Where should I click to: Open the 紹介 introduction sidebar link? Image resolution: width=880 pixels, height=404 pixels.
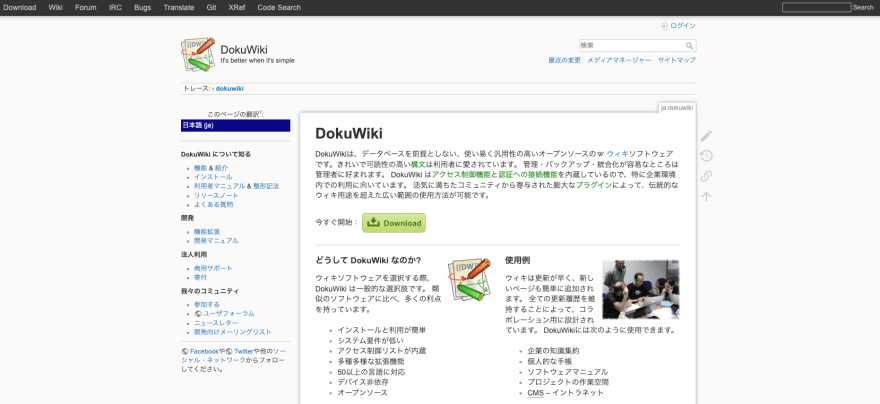221,168
